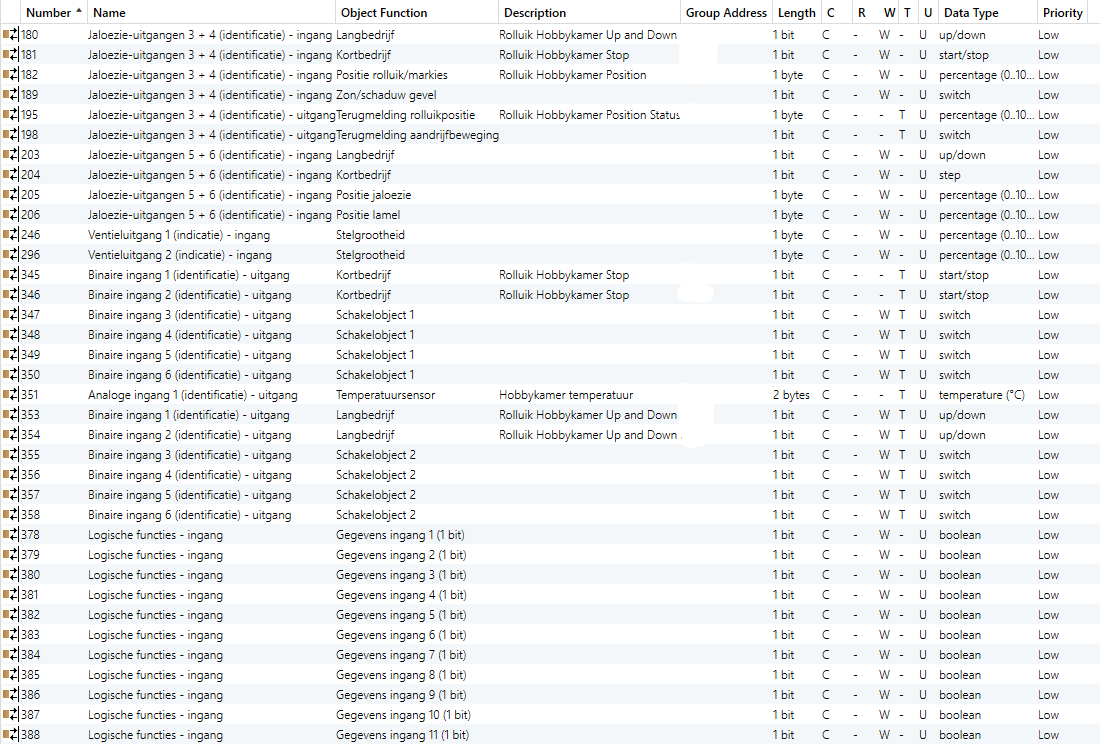Click the W flag column header
Image resolution: width=1100 pixels, height=744 pixels.
(x=889, y=13)
